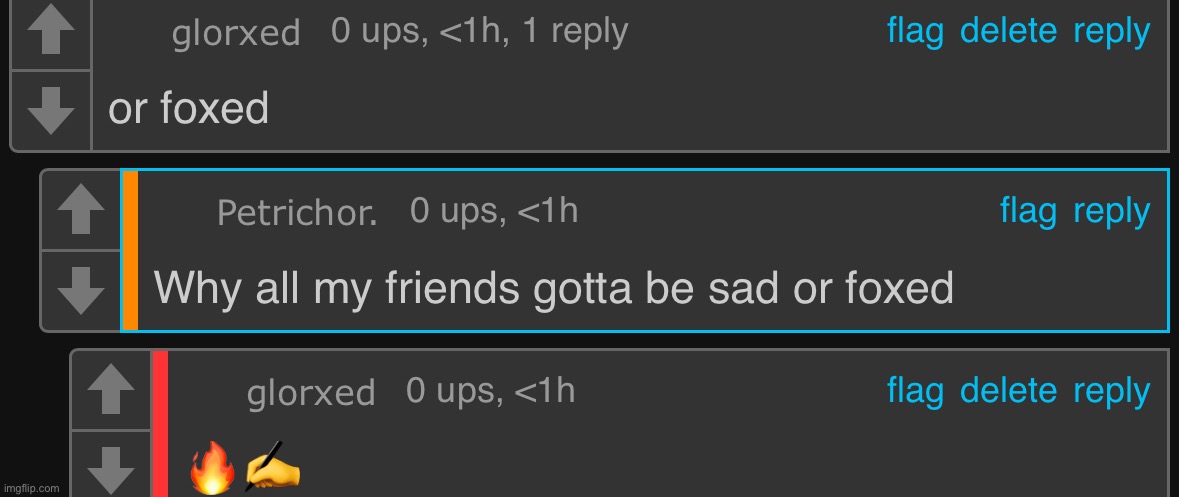1179x497 pixels.
Task: Flag Petrichor's comment
Action: (x=1028, y=211)
